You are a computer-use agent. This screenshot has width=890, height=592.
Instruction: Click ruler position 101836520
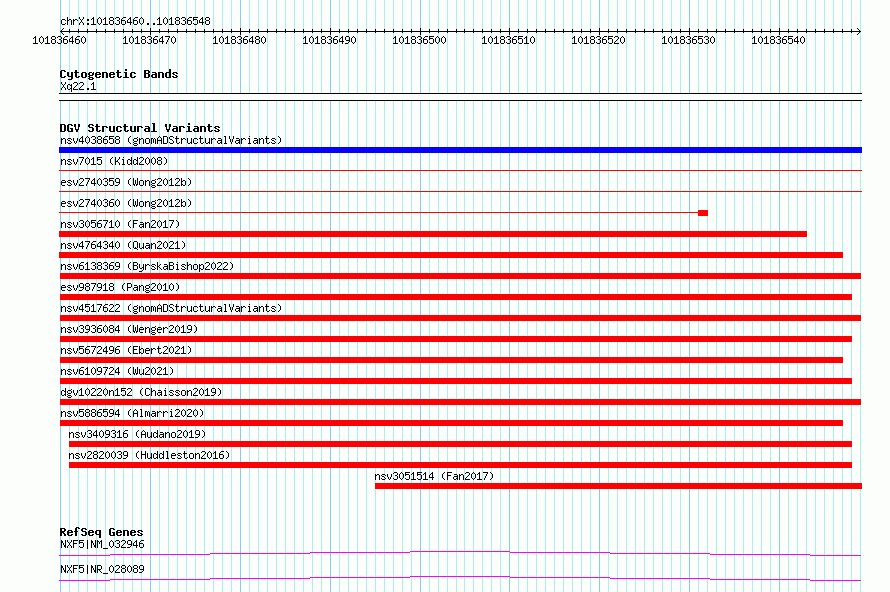pos(598,40)
